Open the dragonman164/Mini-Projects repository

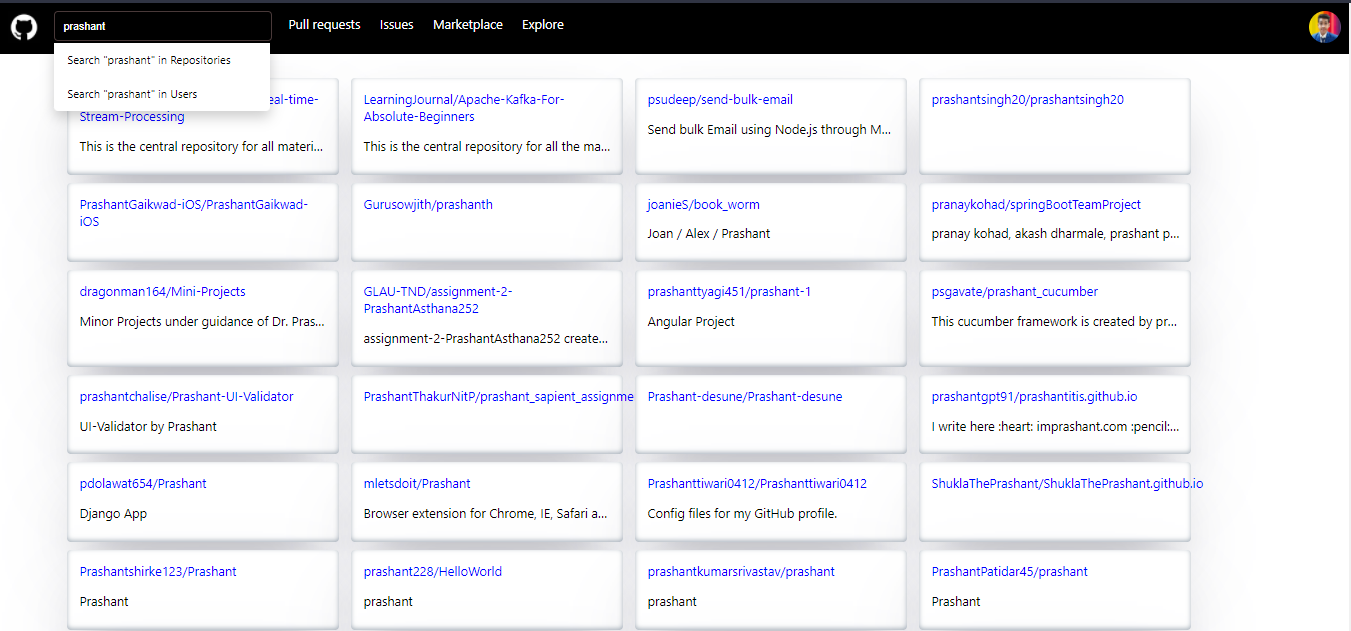pyautogui.click(x=161, y=291)
